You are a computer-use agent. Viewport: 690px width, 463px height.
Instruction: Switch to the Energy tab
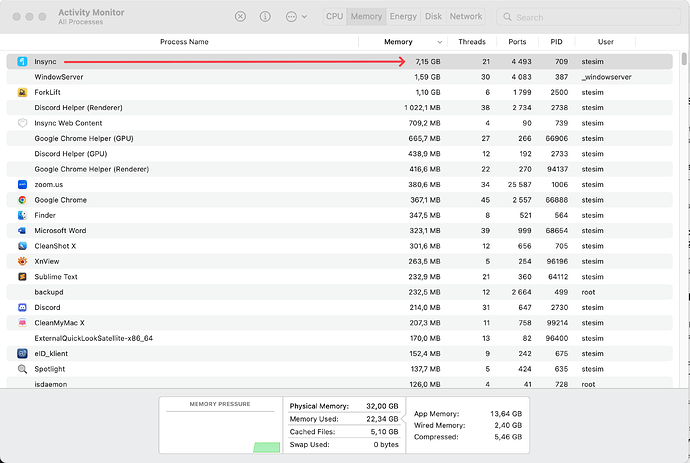[x=403, y=17]
